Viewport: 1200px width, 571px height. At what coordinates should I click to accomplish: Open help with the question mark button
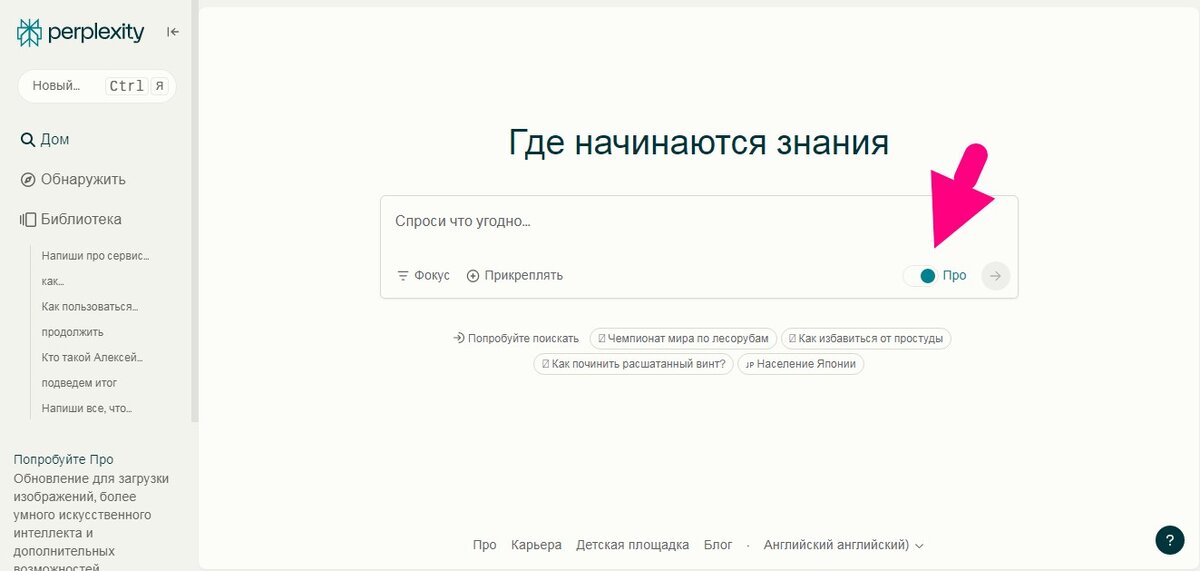[1170, 540]
